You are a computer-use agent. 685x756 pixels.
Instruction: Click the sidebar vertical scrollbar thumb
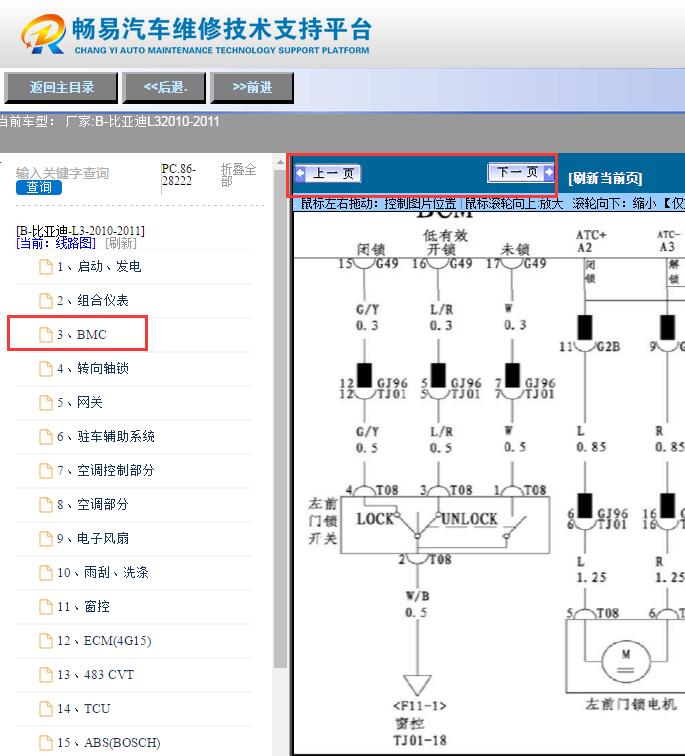[x=281, y=418]
